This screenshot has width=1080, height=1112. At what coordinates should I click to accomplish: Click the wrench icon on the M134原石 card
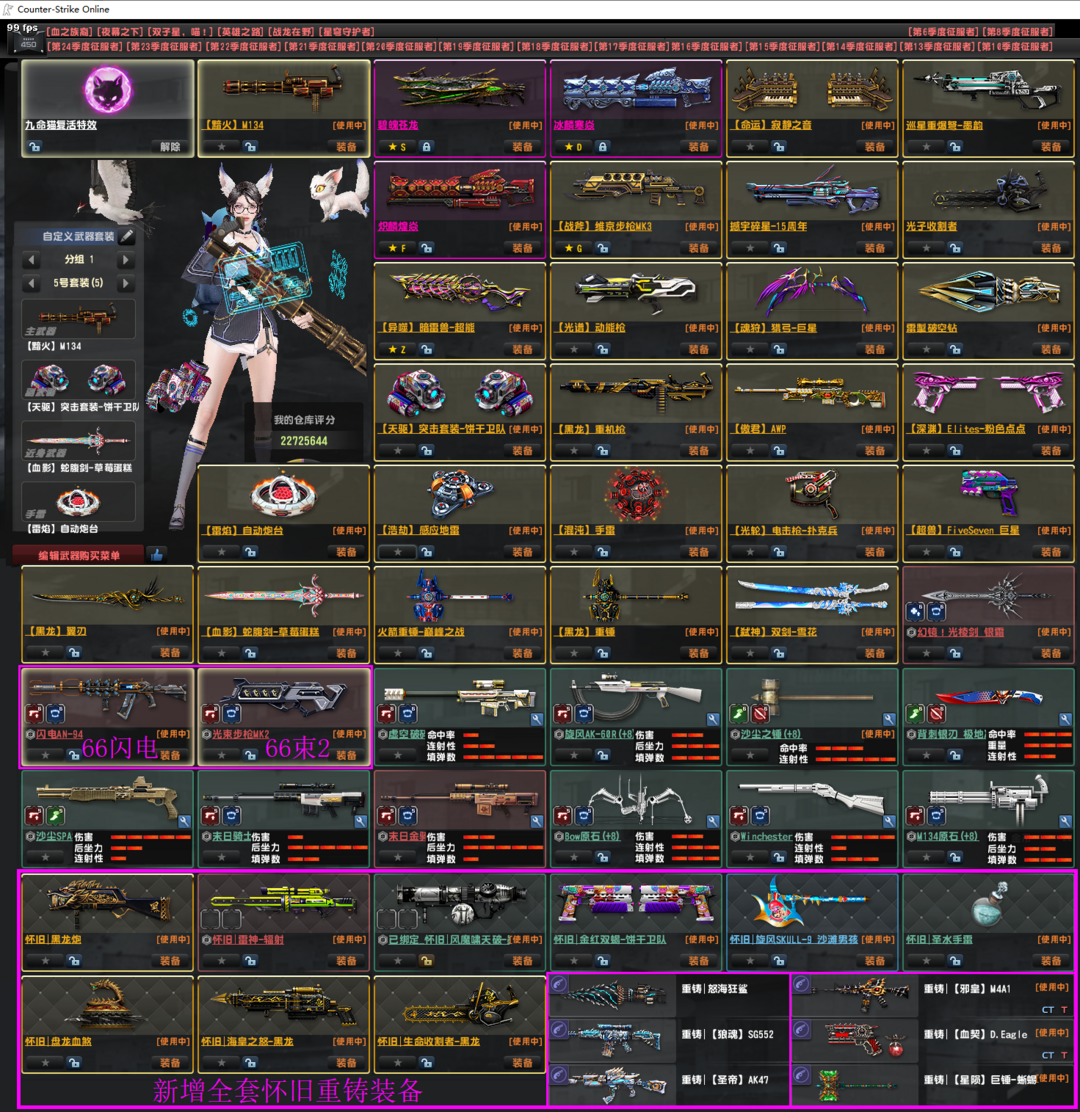[1065, 821]
